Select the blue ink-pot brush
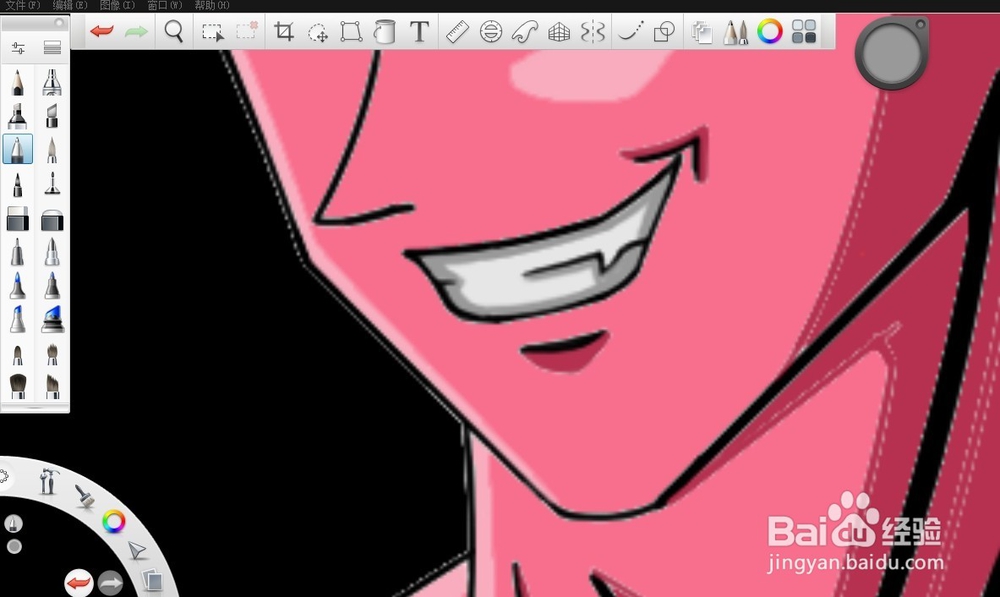 click(52, 318)
